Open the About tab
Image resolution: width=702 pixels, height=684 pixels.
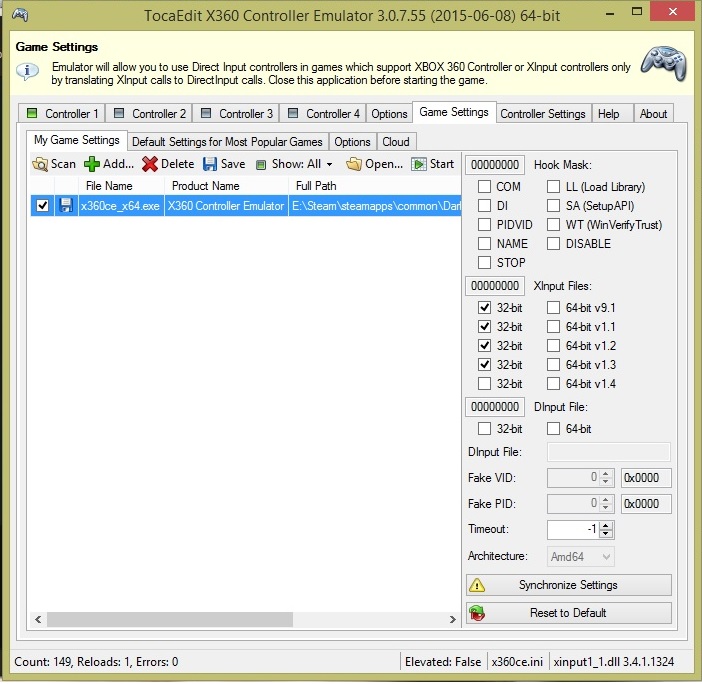pos(653,113)
